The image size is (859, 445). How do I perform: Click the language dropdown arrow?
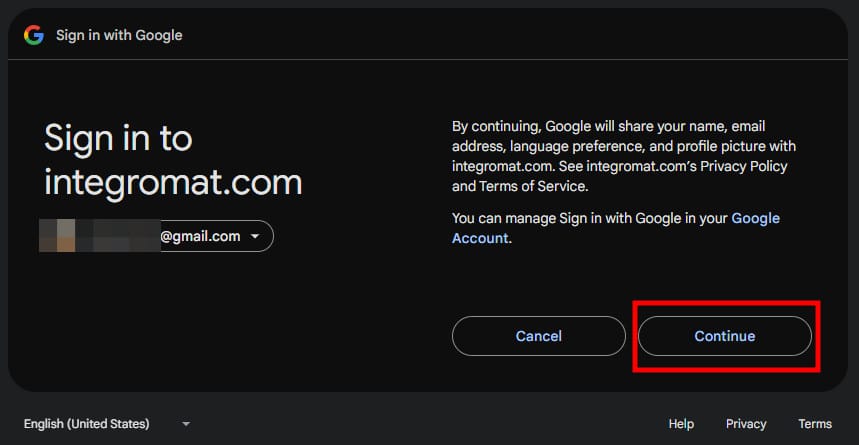pos(186,424)
